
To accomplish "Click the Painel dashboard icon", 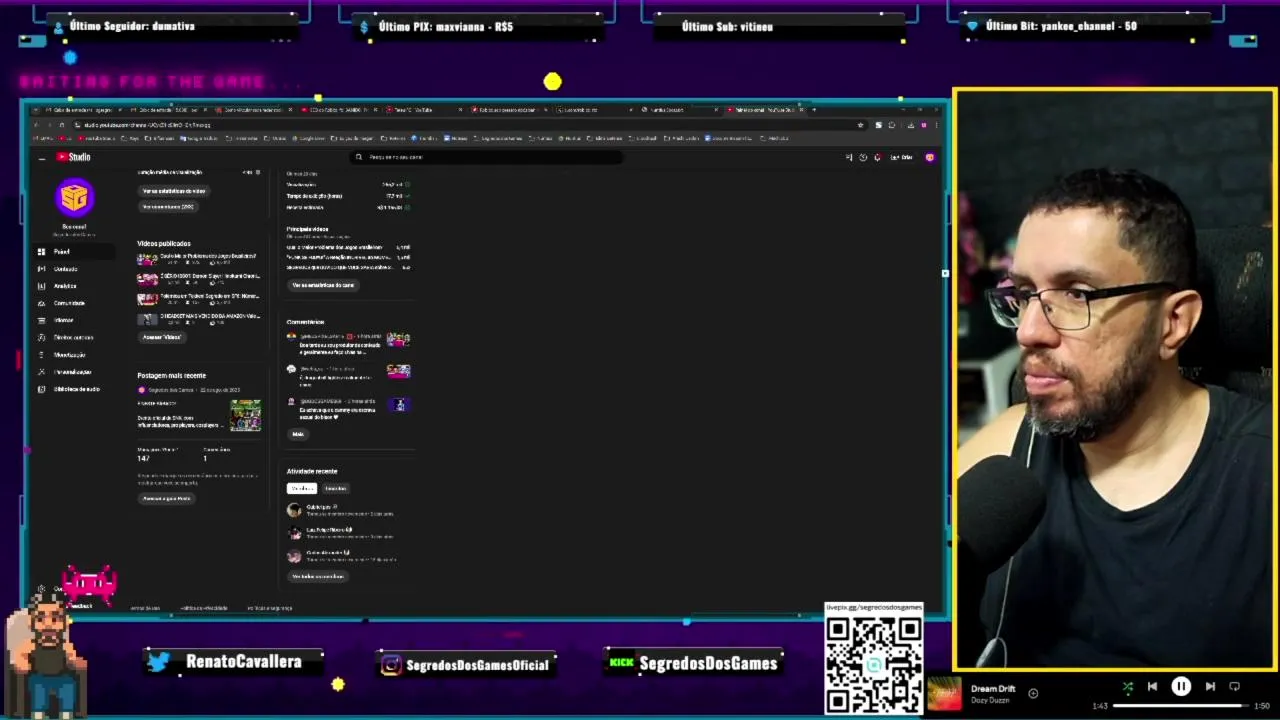I will click(x=41, y=252).
